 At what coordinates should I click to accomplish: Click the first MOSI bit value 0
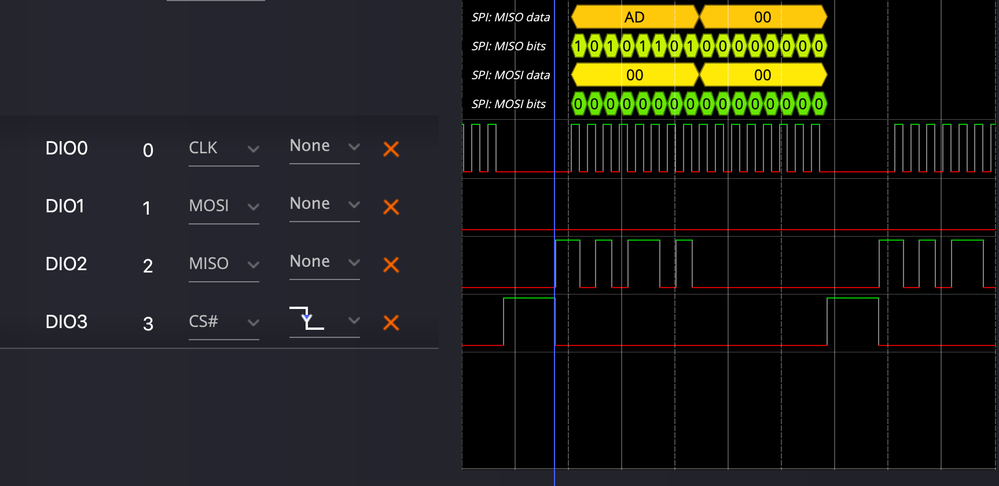click(579, 104)
